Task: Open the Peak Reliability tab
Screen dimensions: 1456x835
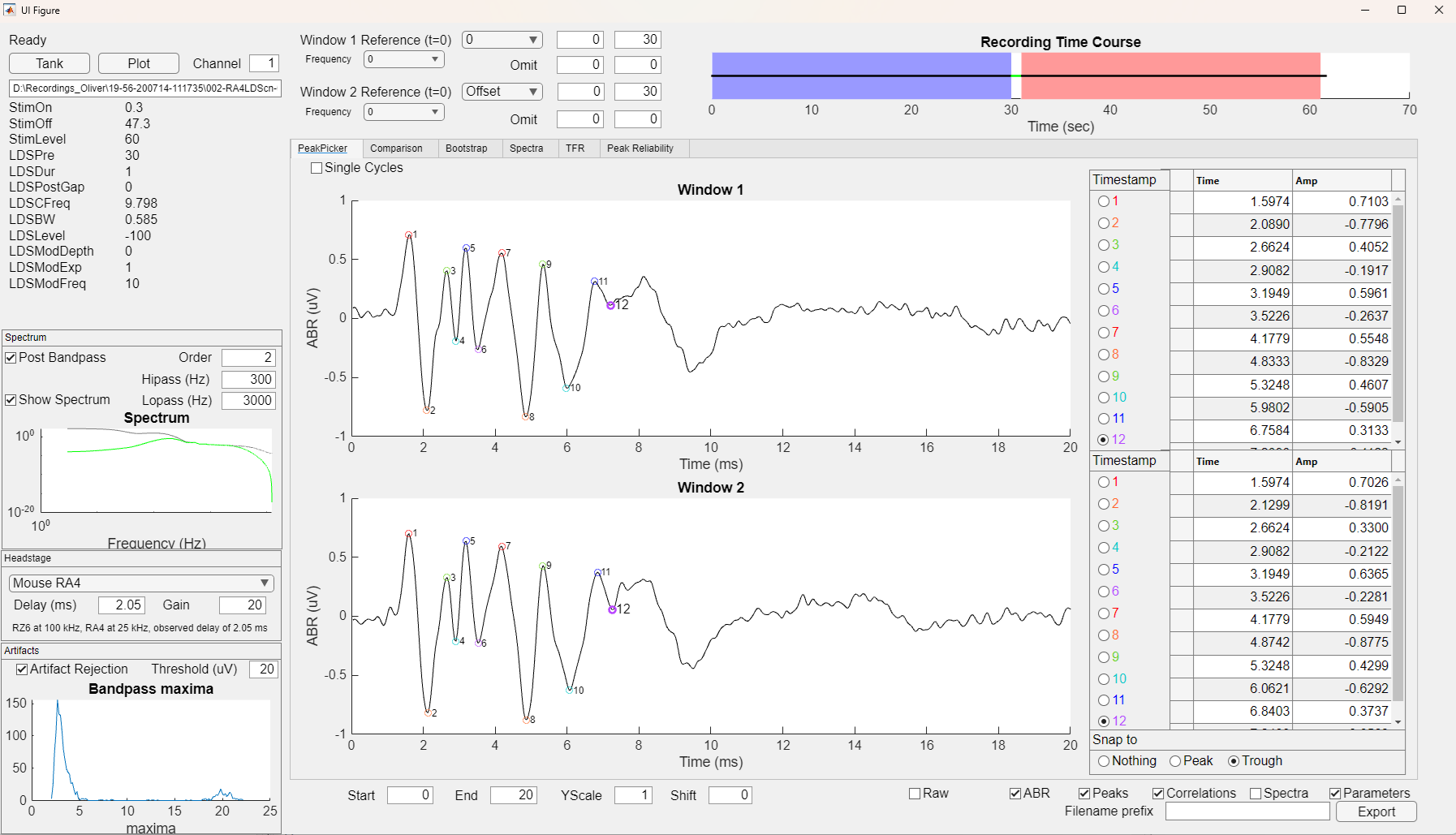Action: pos(641,148)
